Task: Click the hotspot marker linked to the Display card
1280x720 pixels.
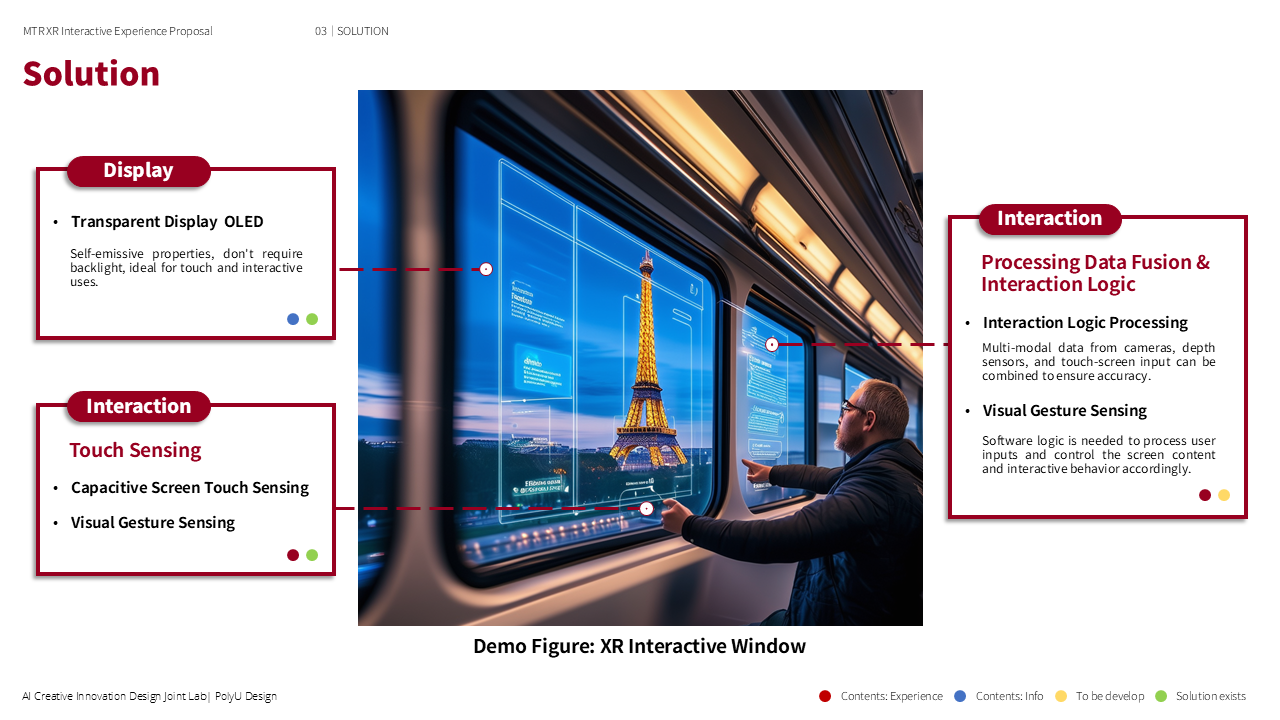Action: click(486, 269)
